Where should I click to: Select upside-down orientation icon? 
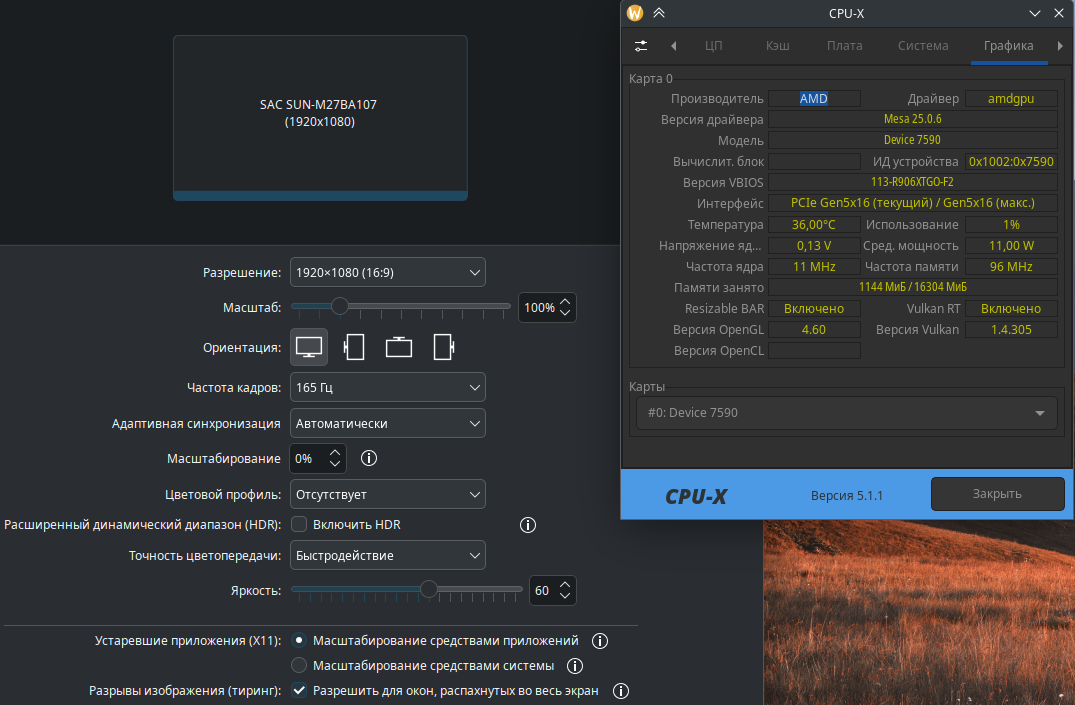[399, 347]
